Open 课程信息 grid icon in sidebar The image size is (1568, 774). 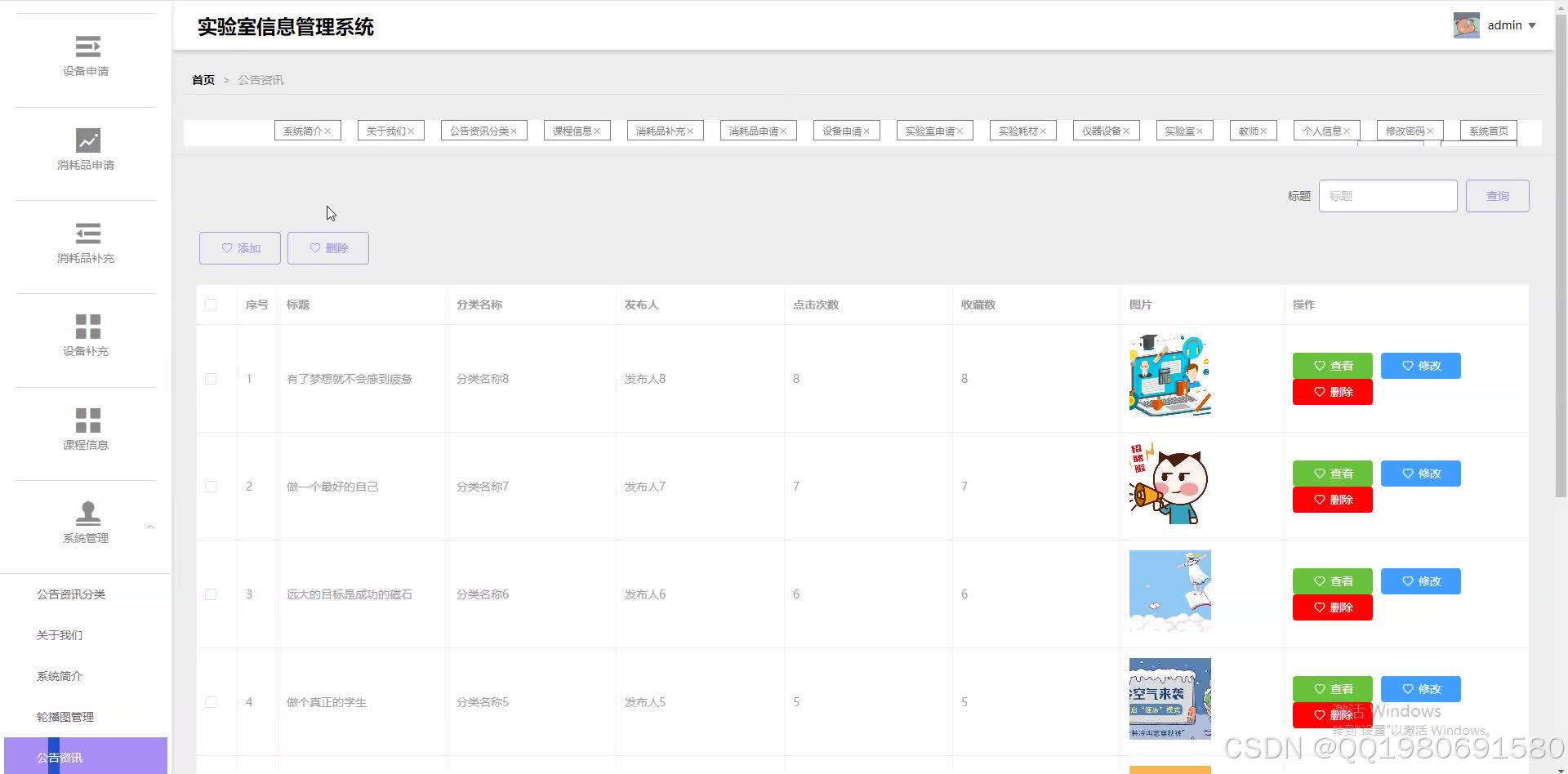click(87, 420)
